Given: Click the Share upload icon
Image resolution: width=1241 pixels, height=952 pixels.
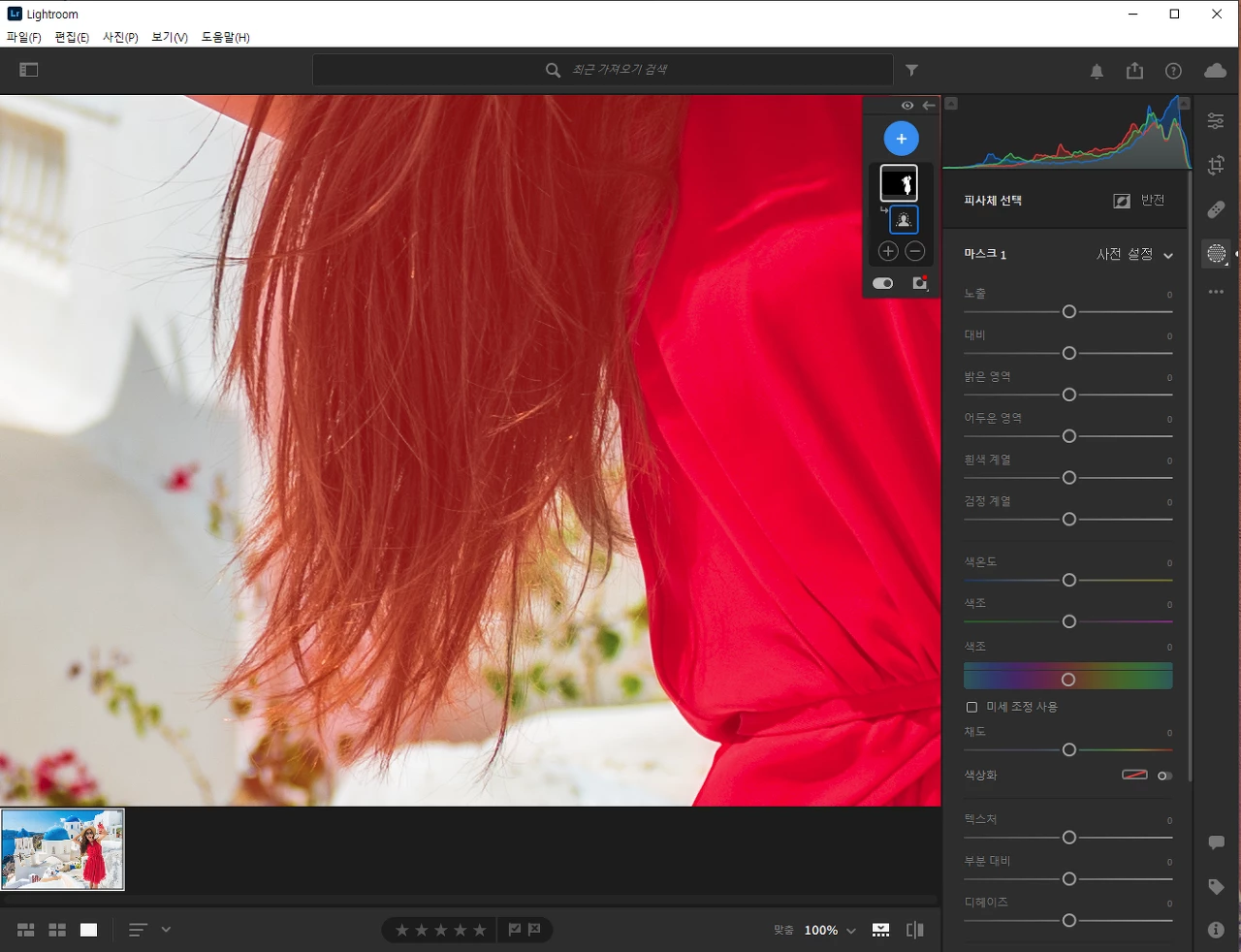Looking at the screenshot, I should point(1134,71).
